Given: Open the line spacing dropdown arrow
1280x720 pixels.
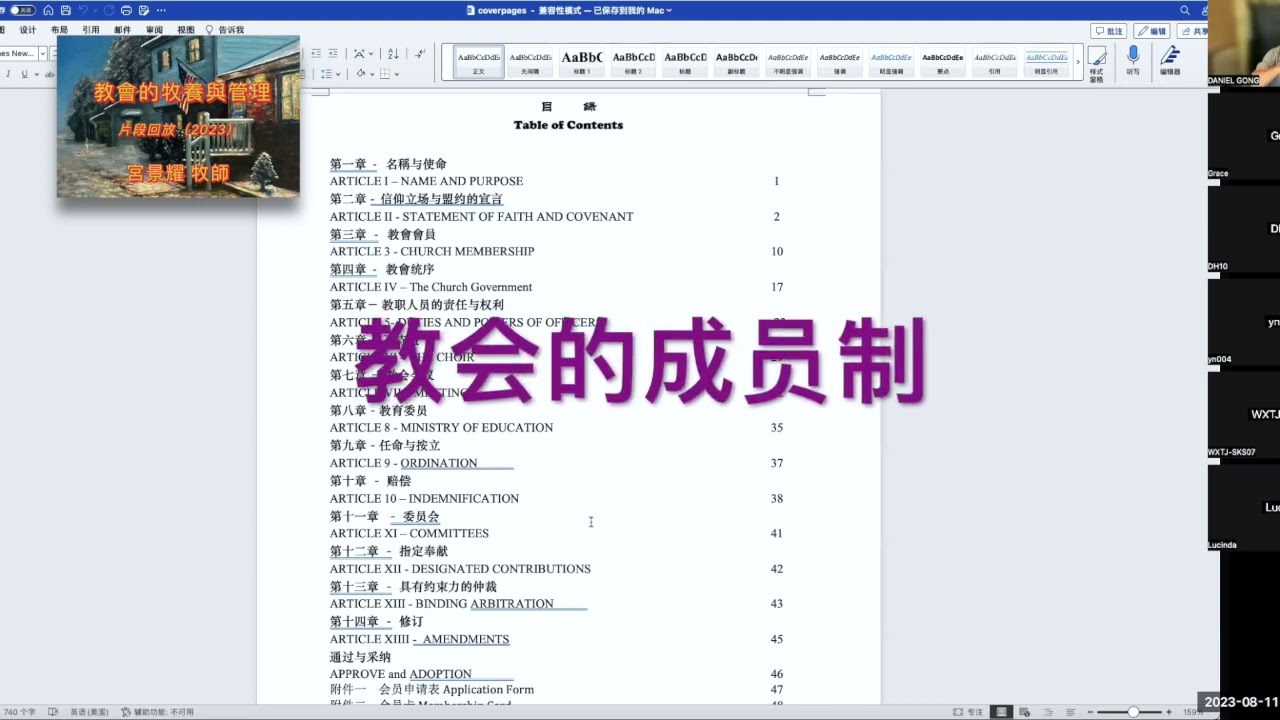Looking at the screenshot, I should tap(339, 74).
